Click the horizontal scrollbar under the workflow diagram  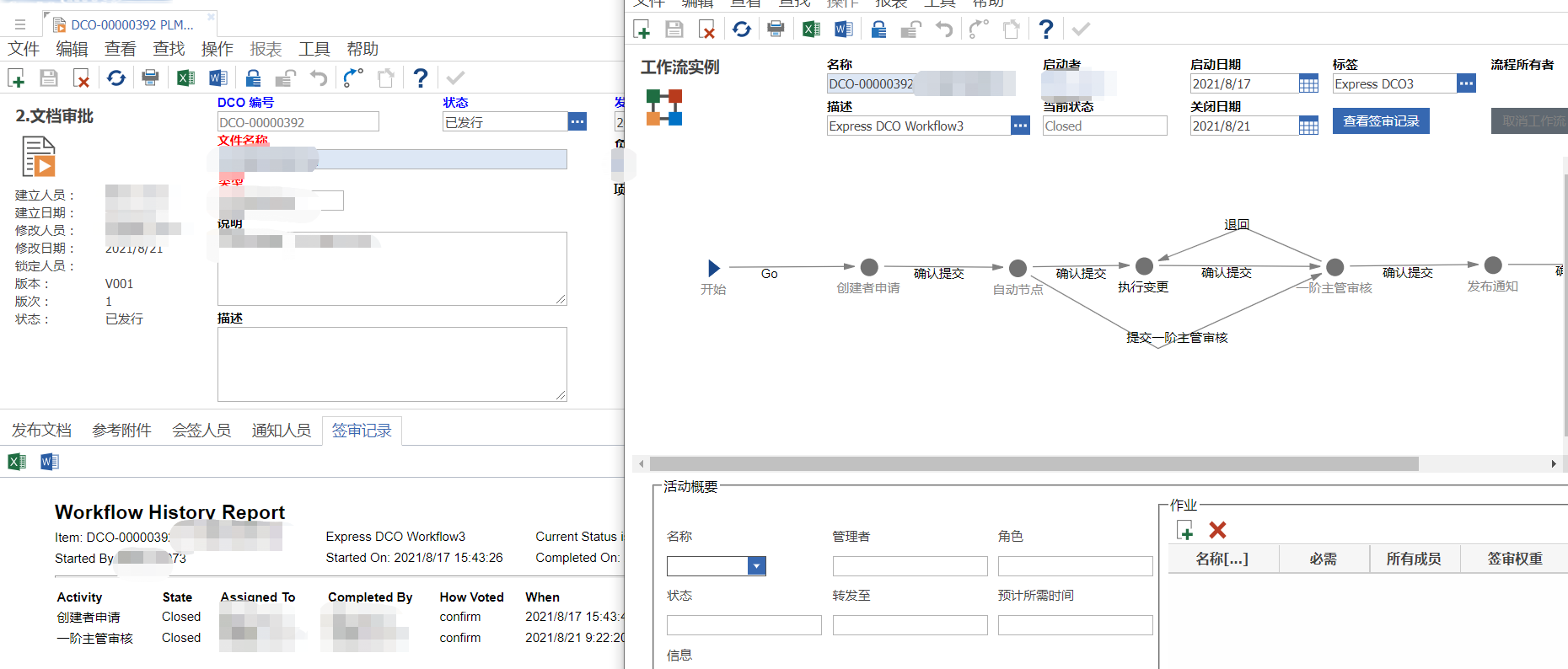(x=1034, y=464)
